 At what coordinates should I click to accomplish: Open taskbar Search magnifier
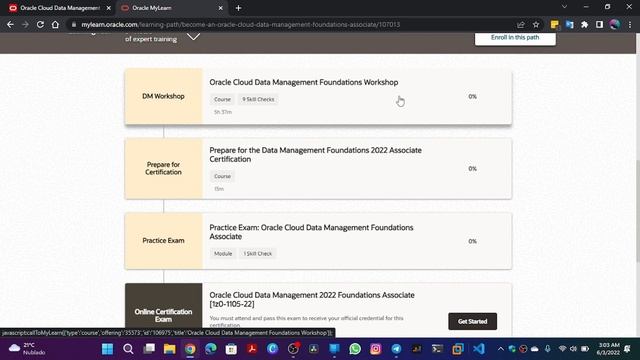click(x=128, y=349)
